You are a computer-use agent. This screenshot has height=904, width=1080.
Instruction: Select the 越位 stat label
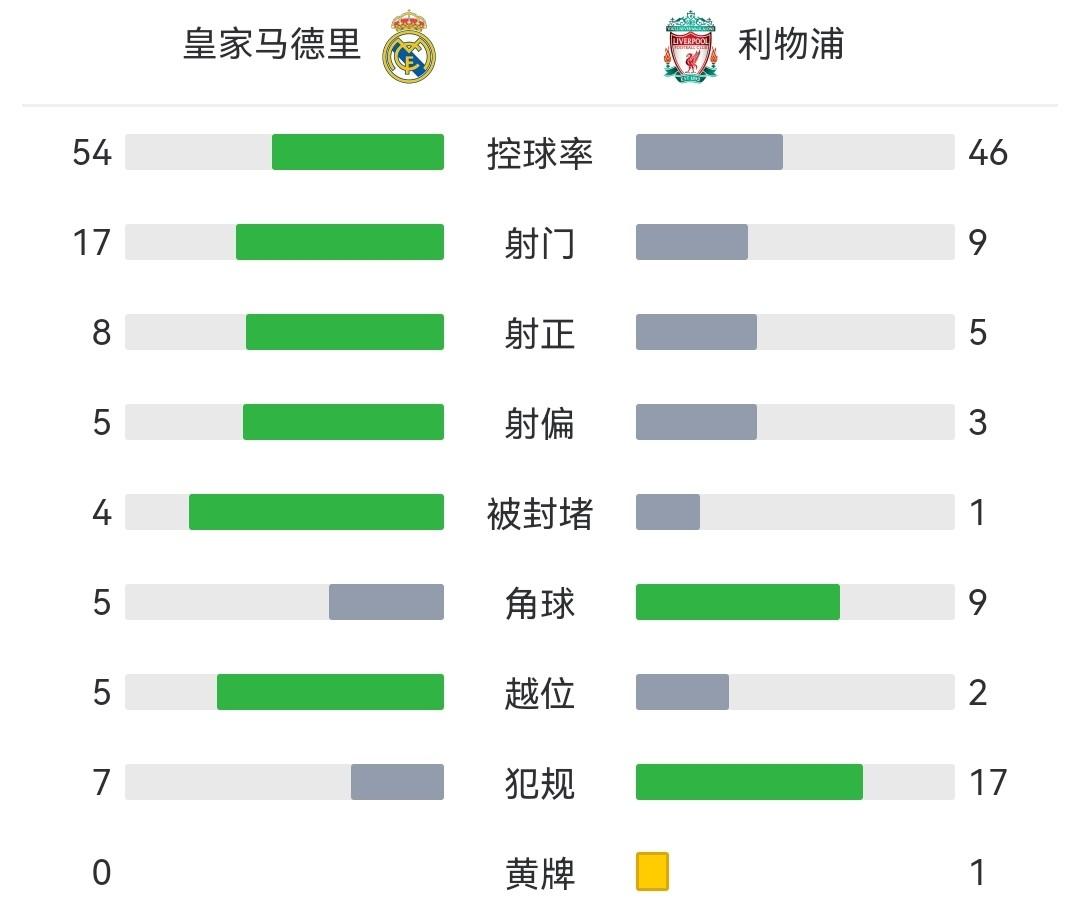(x=540, y=693)
